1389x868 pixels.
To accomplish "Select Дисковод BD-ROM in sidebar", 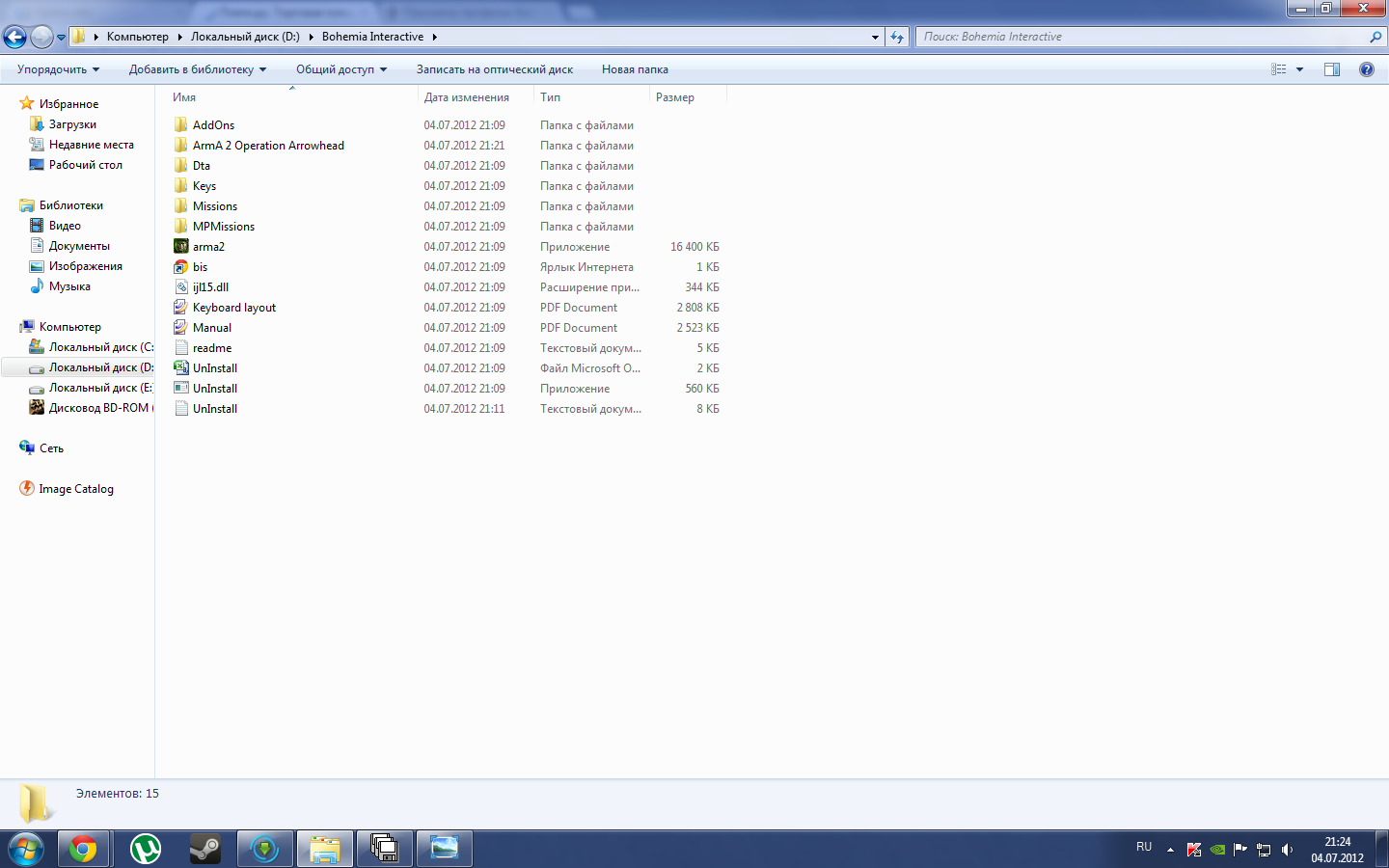I will tap(100, 408).
